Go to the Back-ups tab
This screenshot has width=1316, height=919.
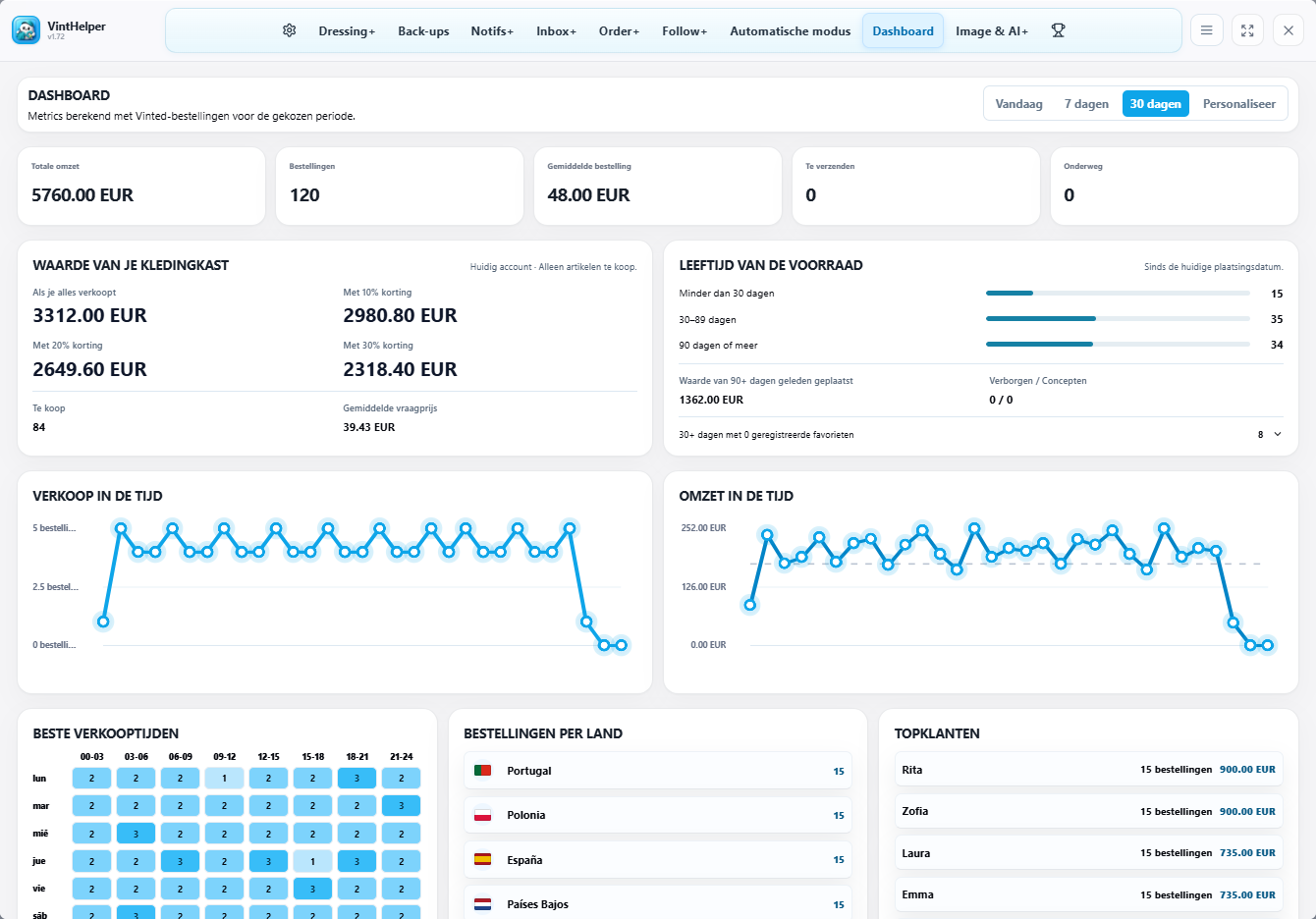(423, 31)
